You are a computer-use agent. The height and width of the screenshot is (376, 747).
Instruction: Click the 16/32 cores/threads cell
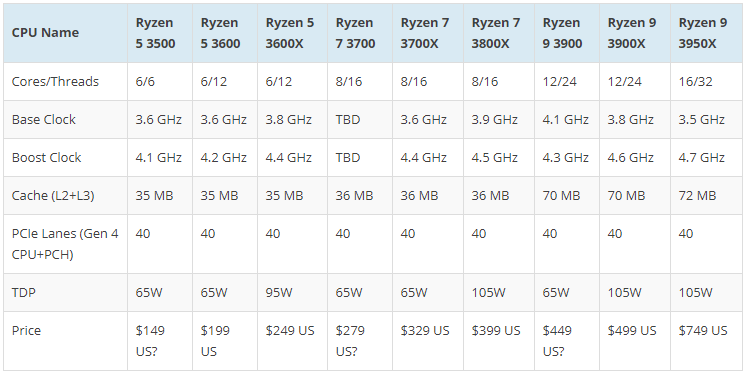click(707, 81)
